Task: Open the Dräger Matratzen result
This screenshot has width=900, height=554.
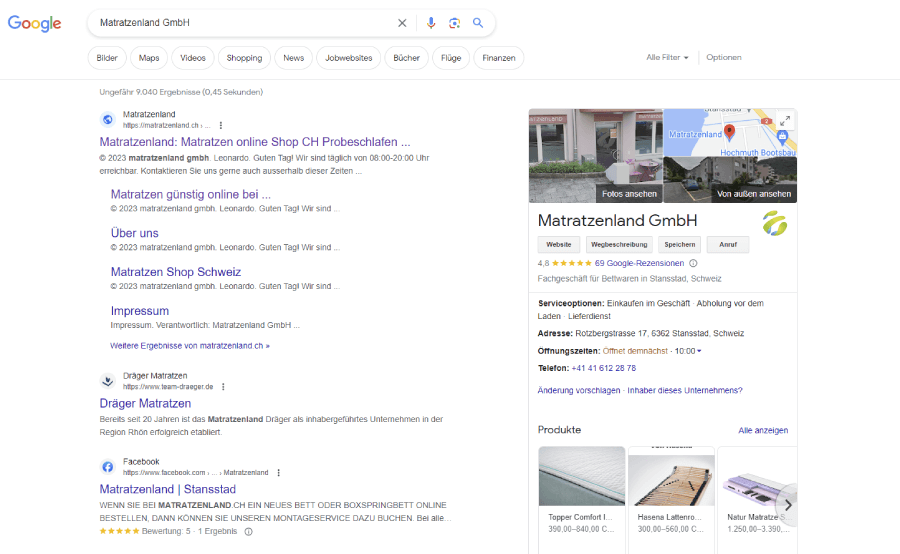Action: [x=145, y=404]
